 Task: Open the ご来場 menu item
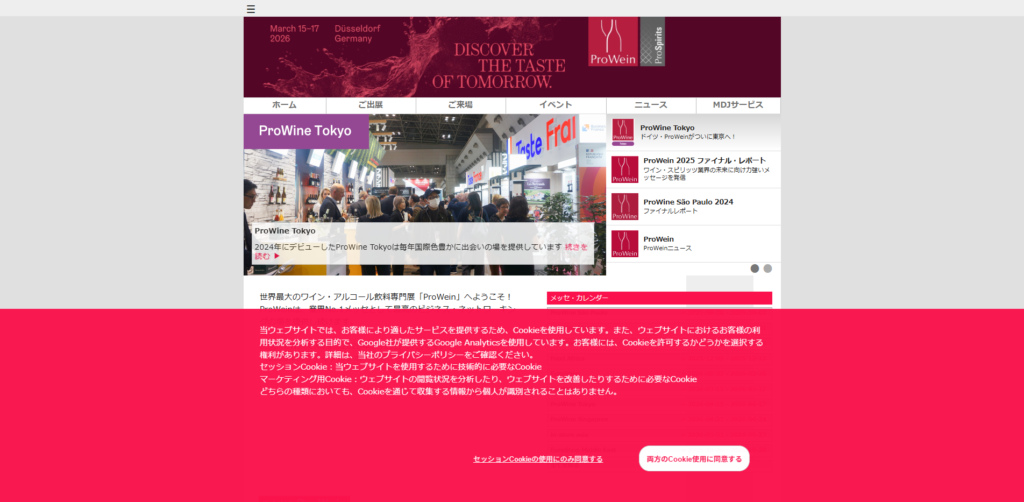tap(460, 105)
